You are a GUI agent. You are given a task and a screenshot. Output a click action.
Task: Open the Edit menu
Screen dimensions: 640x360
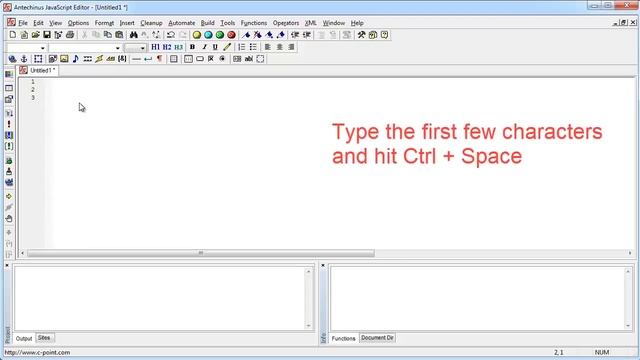coord(38,23)
